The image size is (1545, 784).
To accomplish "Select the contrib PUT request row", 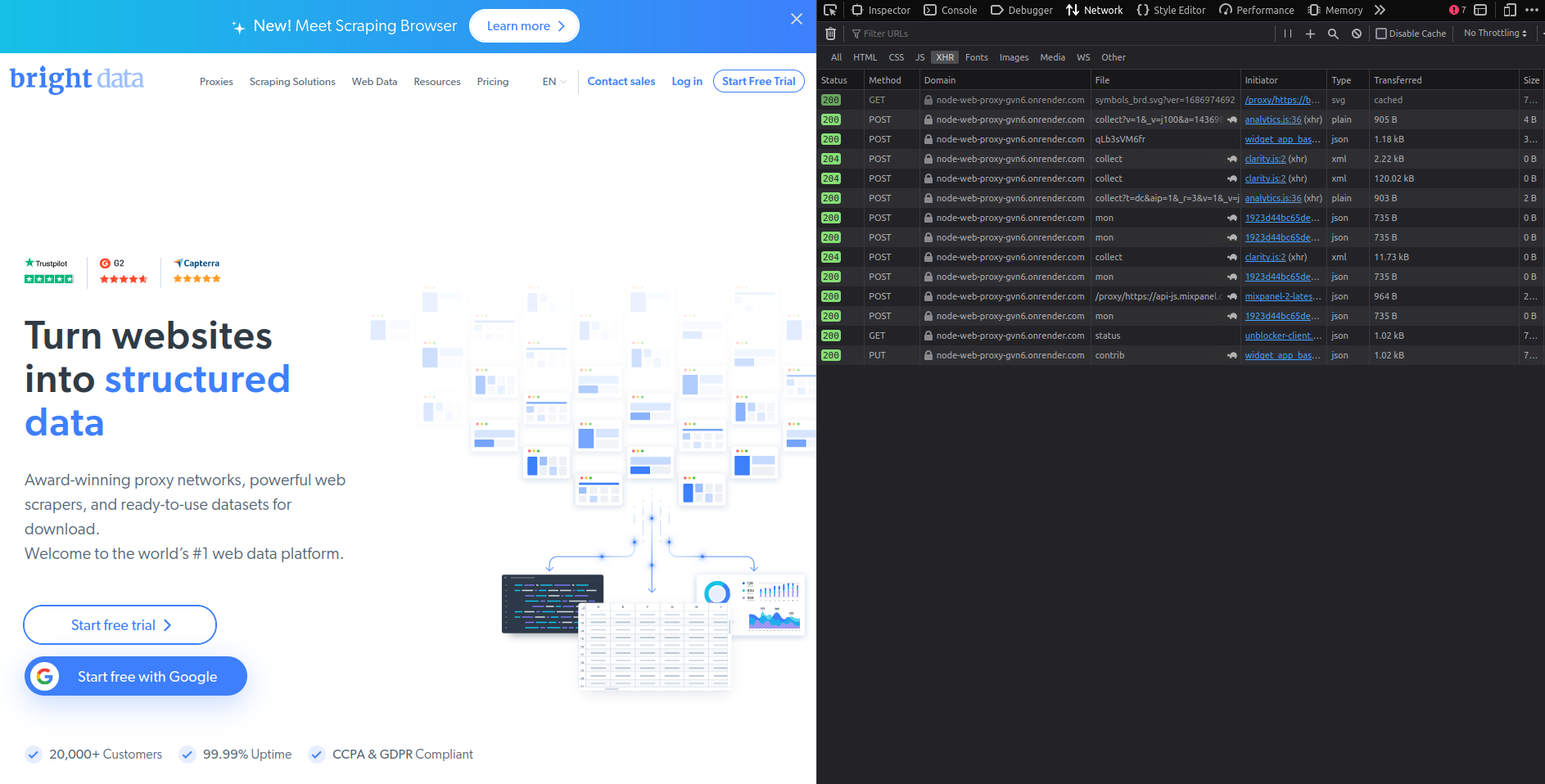I will coord(1181,355).
